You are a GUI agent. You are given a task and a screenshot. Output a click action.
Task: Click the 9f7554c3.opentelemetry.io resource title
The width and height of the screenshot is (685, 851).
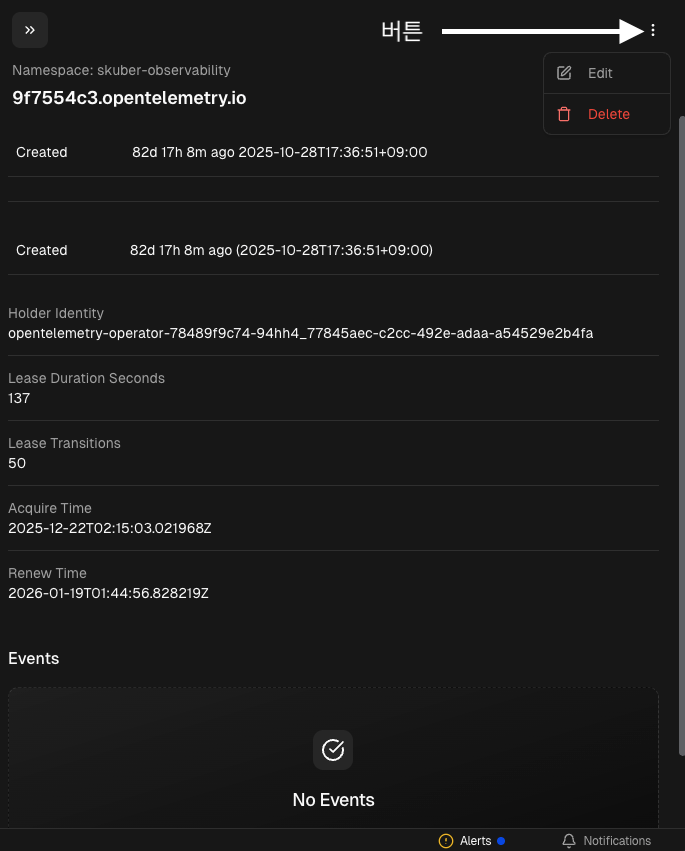coord(129,98)
